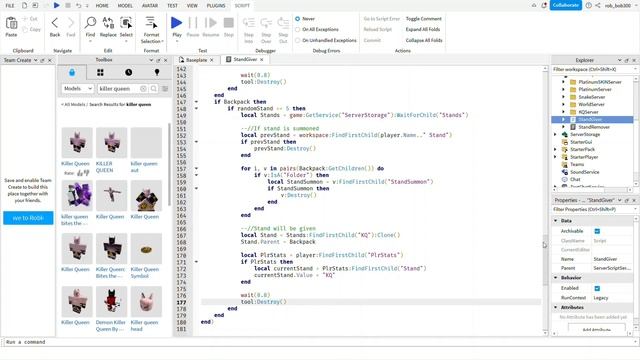
Task: Toggle the Archivable checkbox
Action: click(x=597, y=231)
